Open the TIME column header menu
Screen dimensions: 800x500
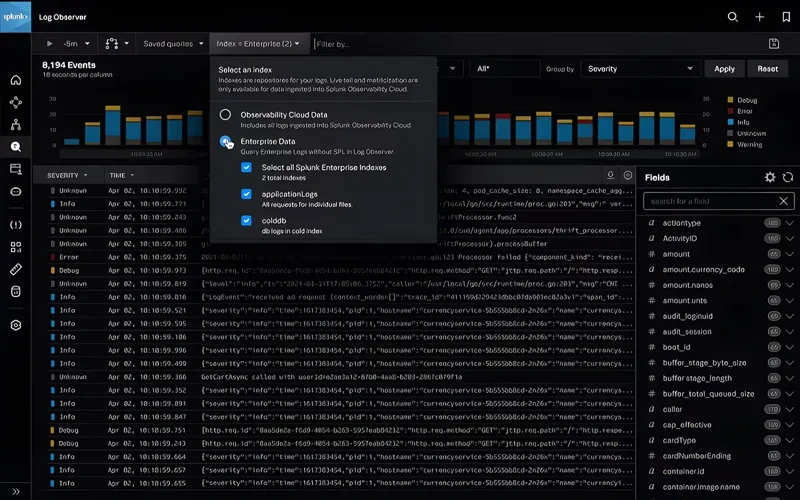click(x=121, y=176)
